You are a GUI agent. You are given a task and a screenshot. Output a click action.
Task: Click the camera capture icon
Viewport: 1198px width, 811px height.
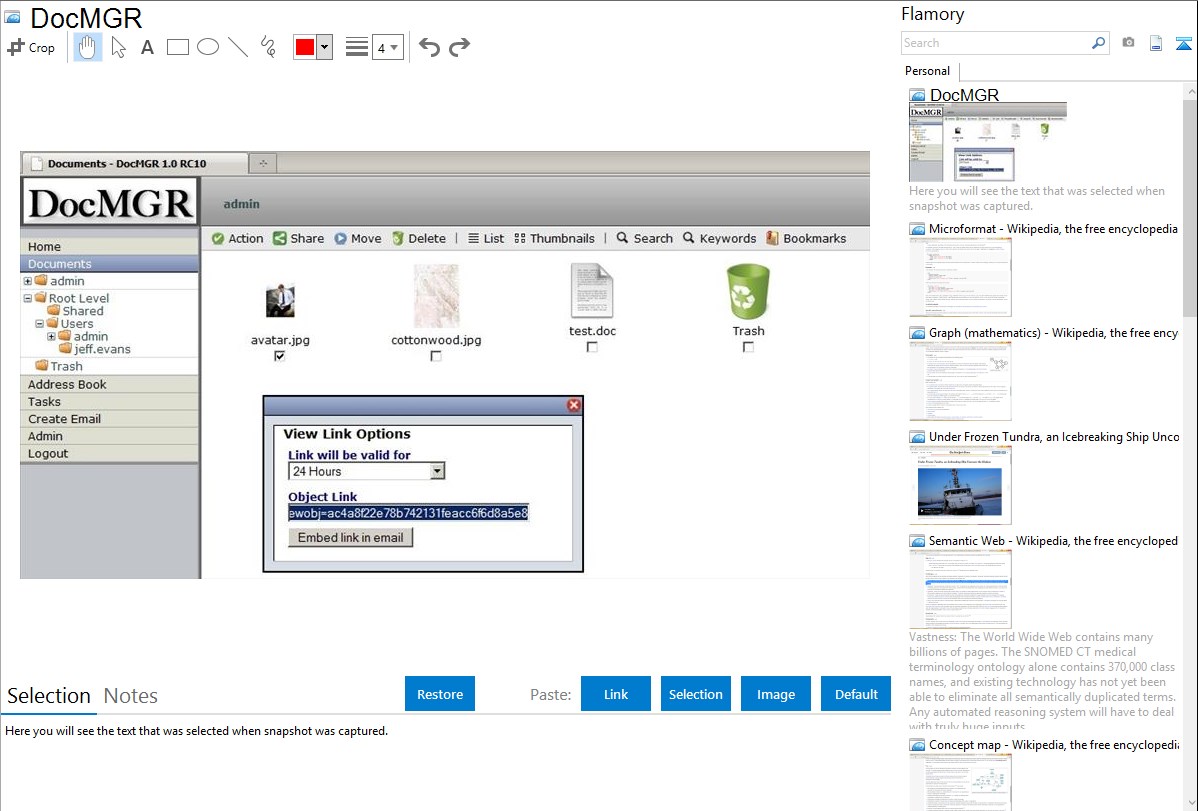pos(1128,43)
